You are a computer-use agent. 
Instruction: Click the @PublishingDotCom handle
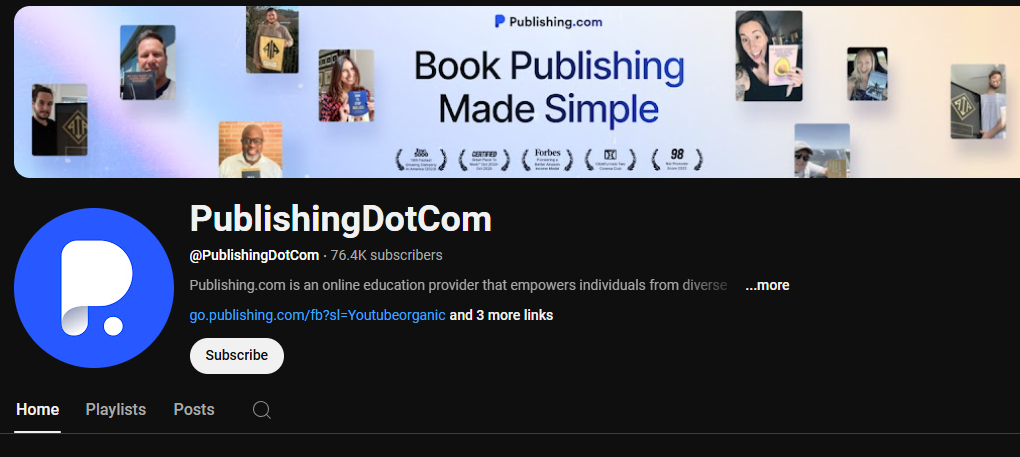point(254,255)
